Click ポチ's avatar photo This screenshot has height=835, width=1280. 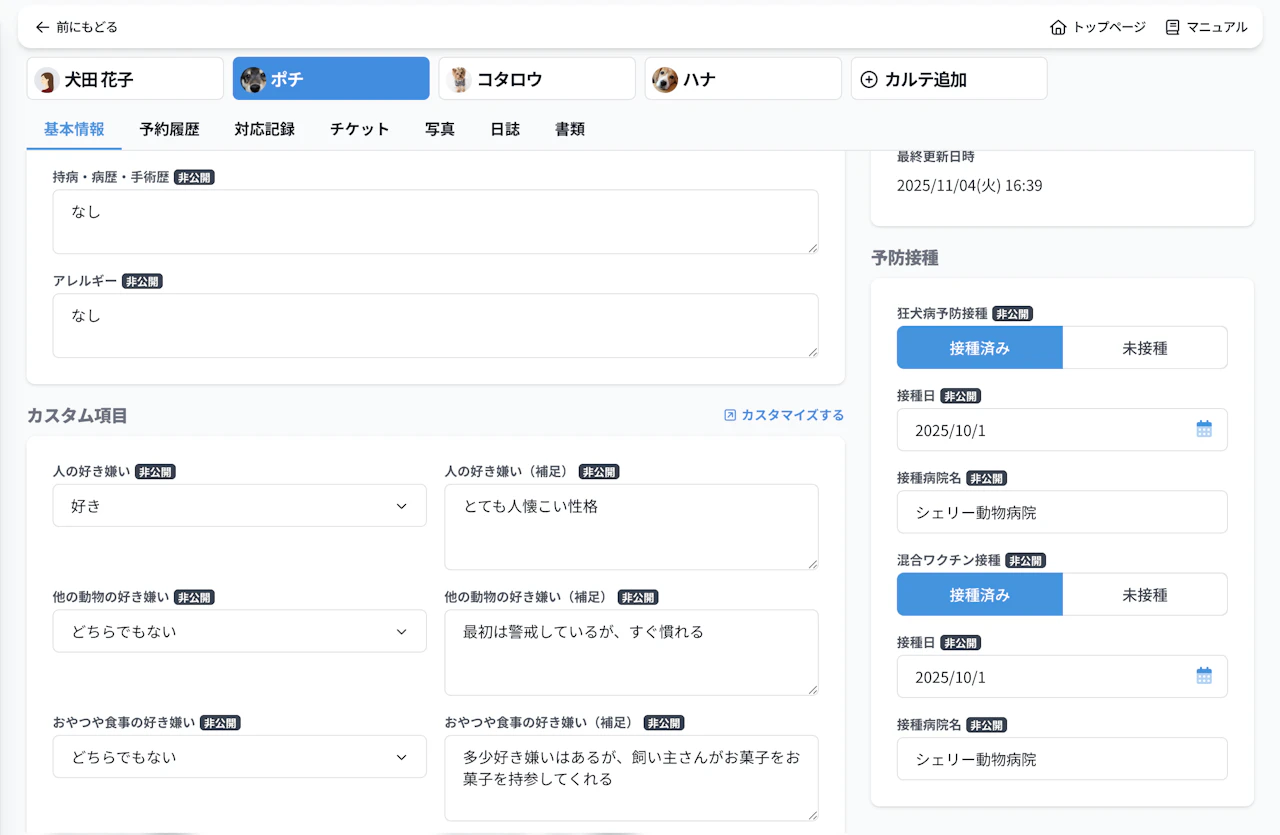coord(253,78)
